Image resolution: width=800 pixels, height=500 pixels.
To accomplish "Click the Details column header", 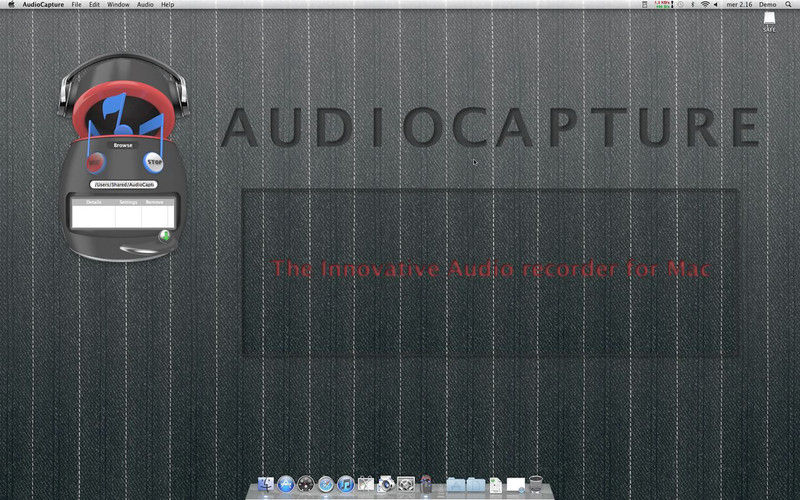I will point(93,202).
